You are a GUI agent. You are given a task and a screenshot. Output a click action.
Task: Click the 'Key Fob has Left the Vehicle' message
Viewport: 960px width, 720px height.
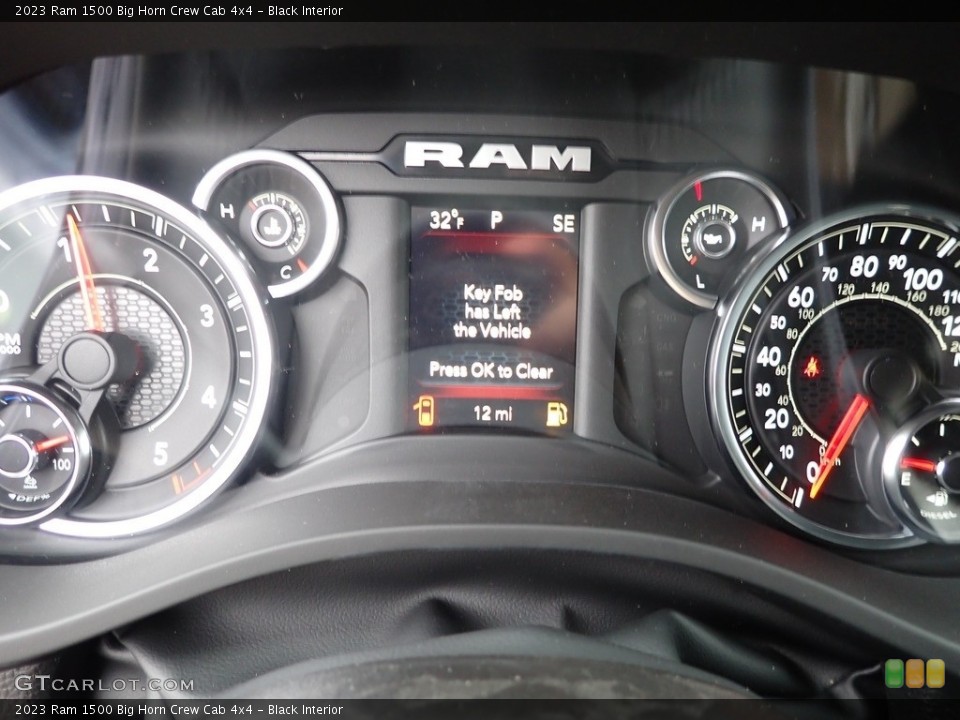pos(493,312)
